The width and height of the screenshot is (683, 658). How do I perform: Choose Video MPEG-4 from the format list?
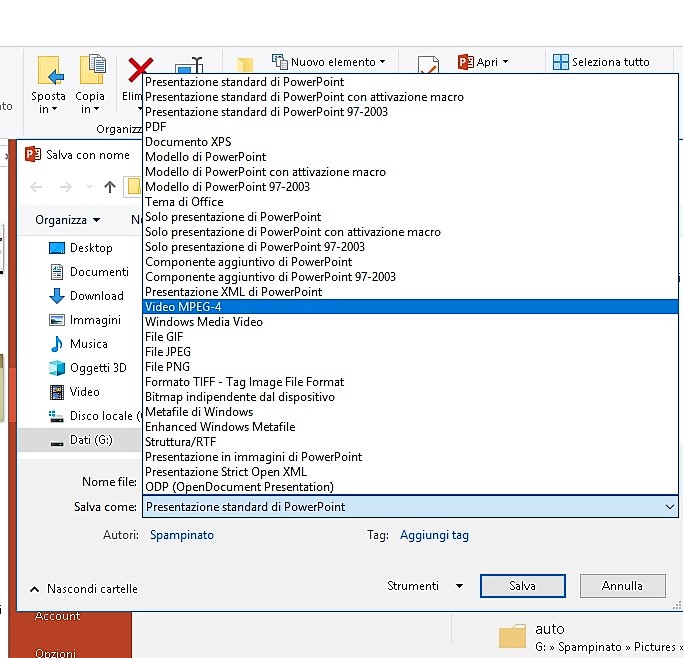pos(183,307)
